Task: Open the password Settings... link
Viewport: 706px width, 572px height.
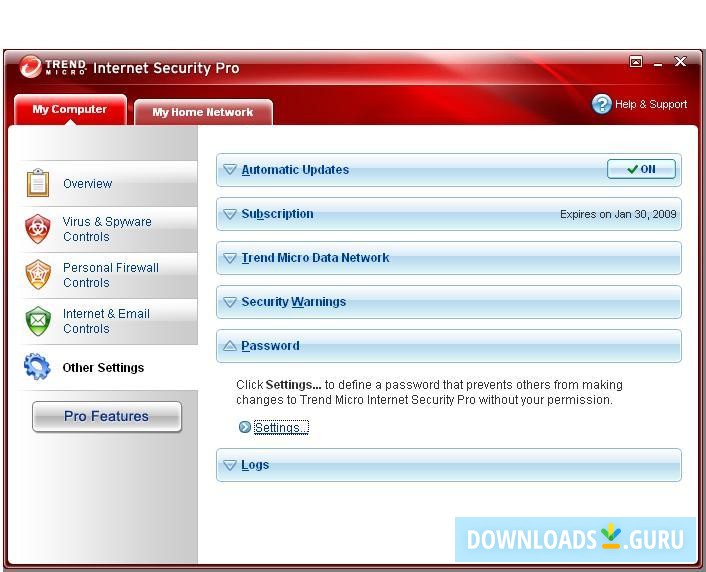Action: pos(281,427)
